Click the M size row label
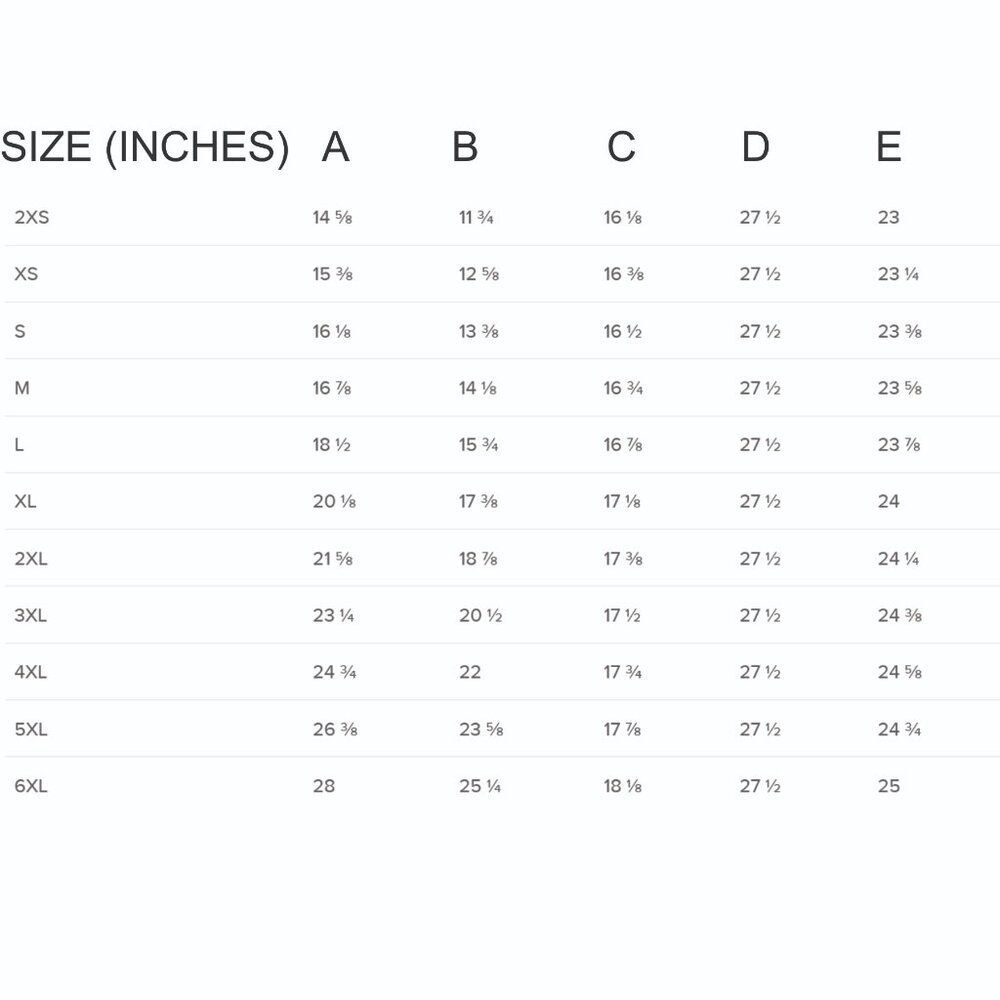Viewport: 1000px width, 1000px height. coord(22,388)
